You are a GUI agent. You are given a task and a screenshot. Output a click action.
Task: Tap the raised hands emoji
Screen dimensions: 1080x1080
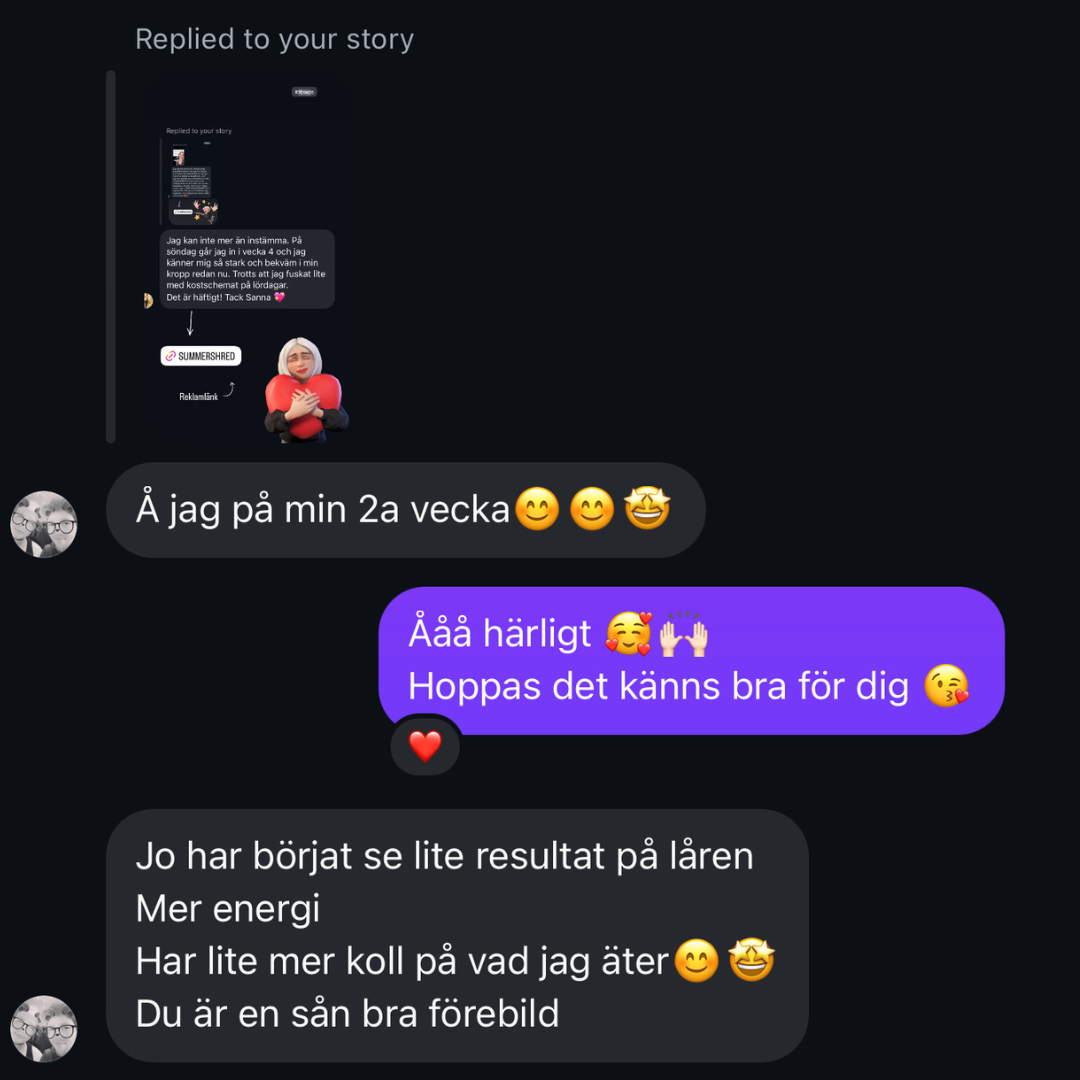coord(683,633)
